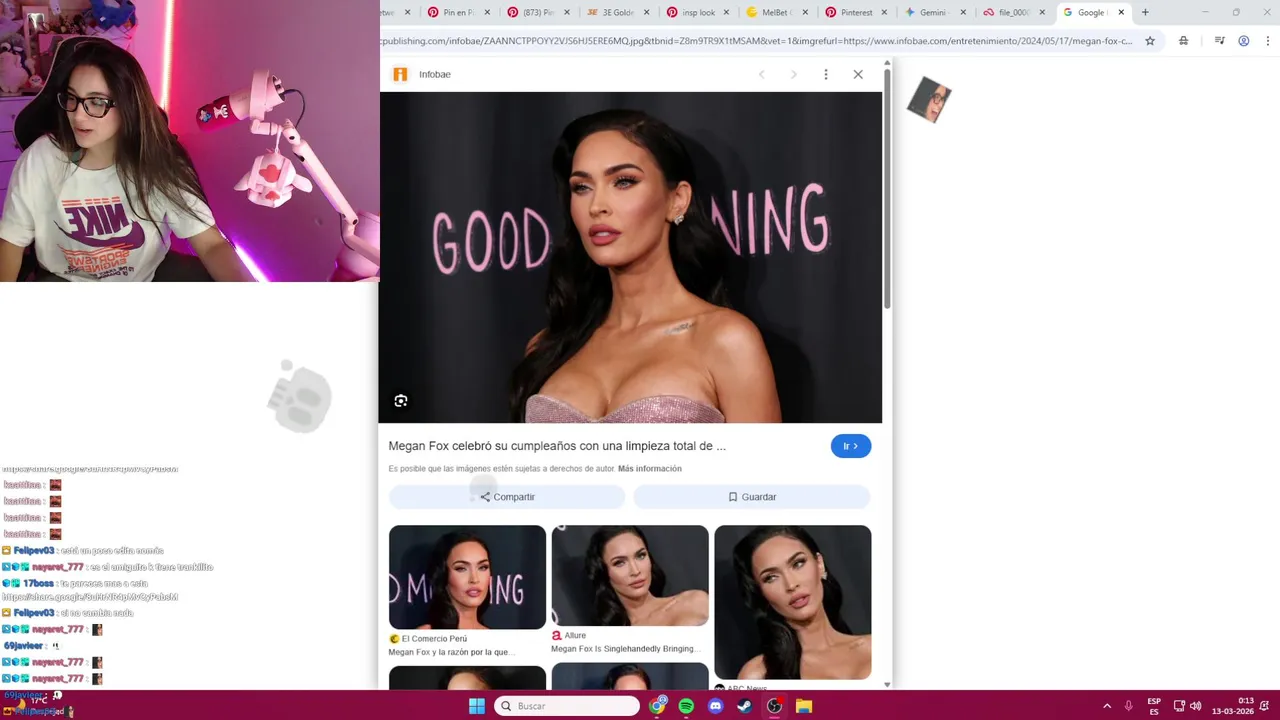Open Steam from the taskbar
The height and width of the screenshot is (720, 1280).
tap(745, 706)
